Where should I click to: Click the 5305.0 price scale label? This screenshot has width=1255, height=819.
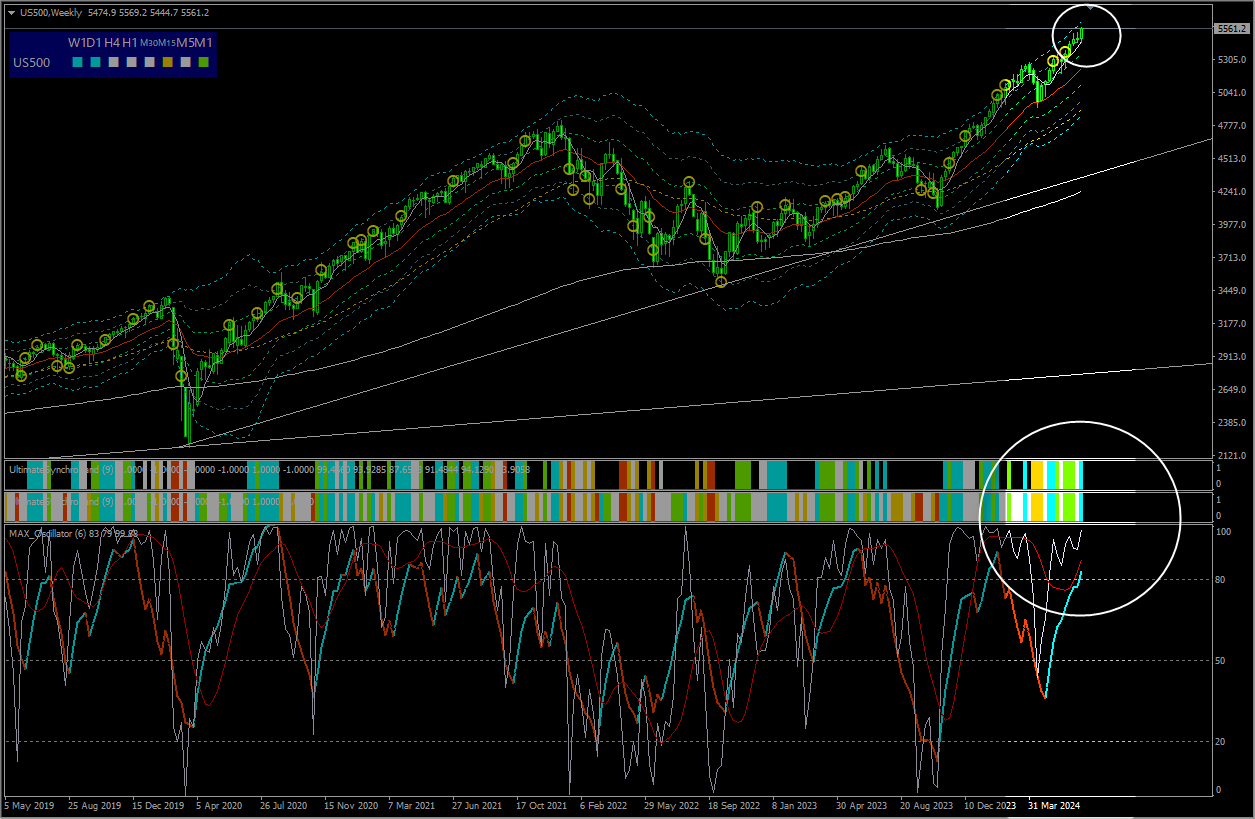pos(1230,60)
